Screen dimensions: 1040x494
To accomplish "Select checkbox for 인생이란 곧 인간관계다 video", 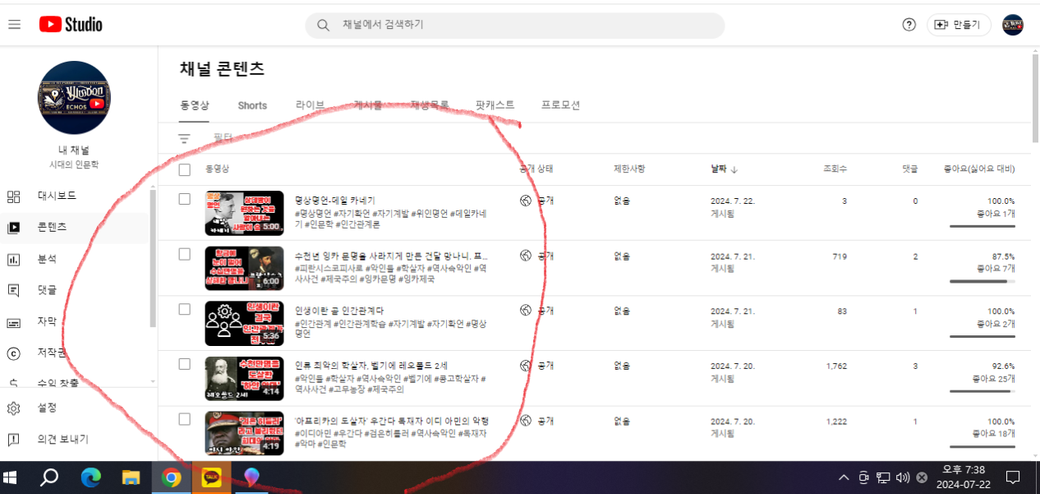I will pyautogui.click(x=184, y=310).
